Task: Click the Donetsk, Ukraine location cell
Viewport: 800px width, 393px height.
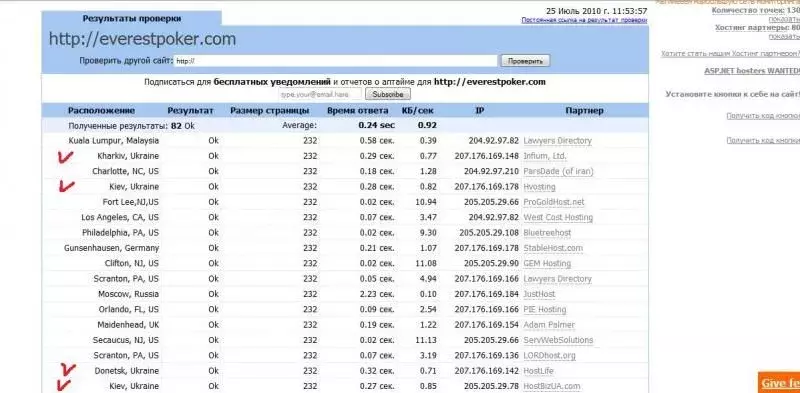Action: pyautogui.click(x=127, y=370)
